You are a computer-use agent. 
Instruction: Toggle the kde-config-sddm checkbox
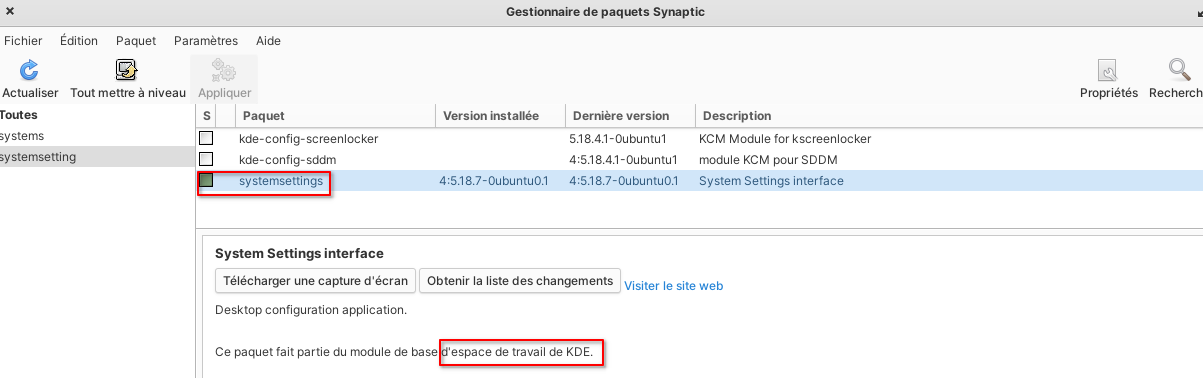(x=206, y=159)
